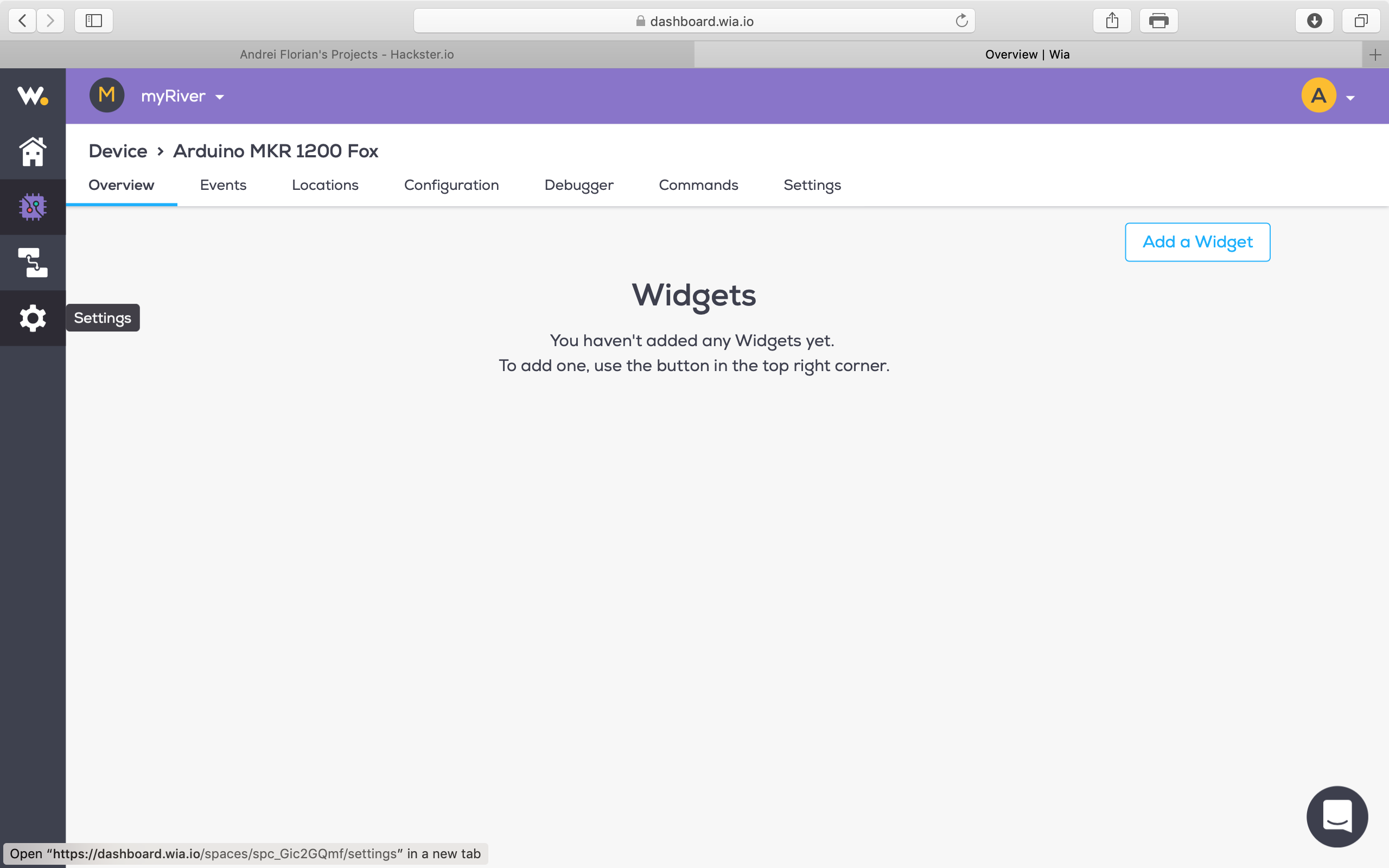Open the Home icon in sidebar
This screenshot has width=1389, height=868.
coord(33,152)
